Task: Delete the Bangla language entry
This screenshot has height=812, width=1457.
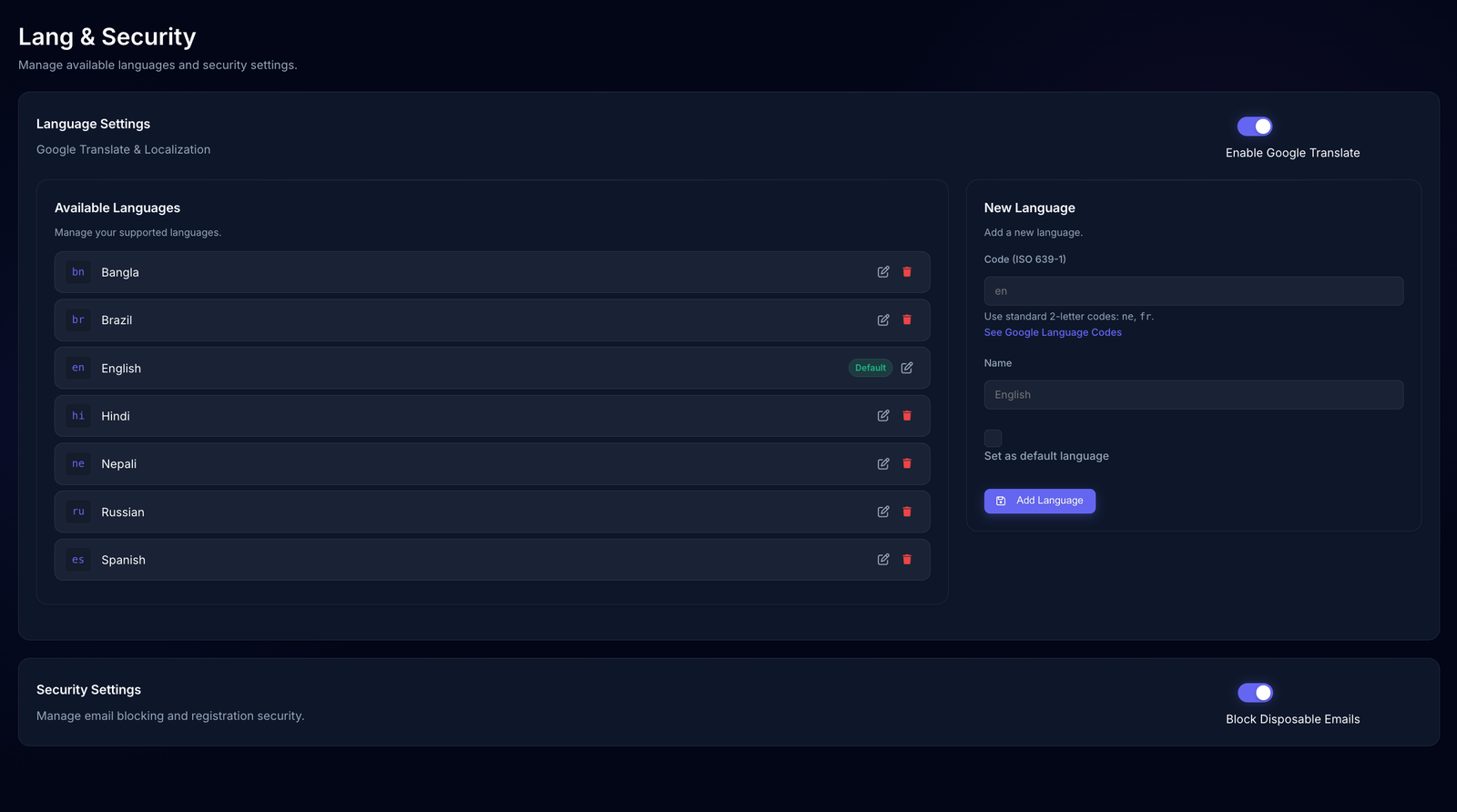Action: click(907, 272)
